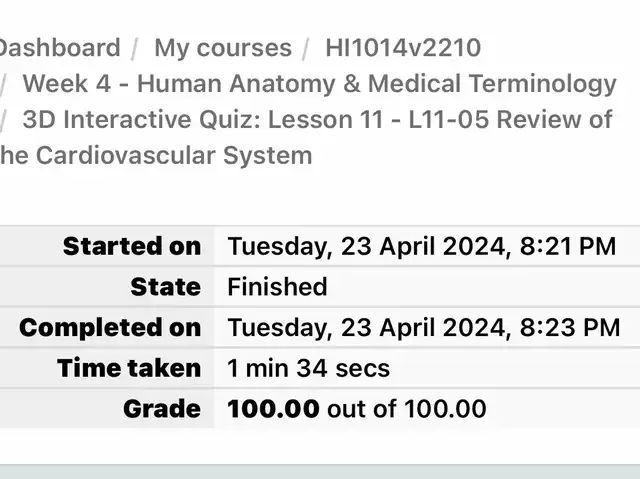The height and width of the screenshot is (479, 640).
Task: Click the slash before 3D Interactive Quiz breadcrumb
Action: (4, 120)
